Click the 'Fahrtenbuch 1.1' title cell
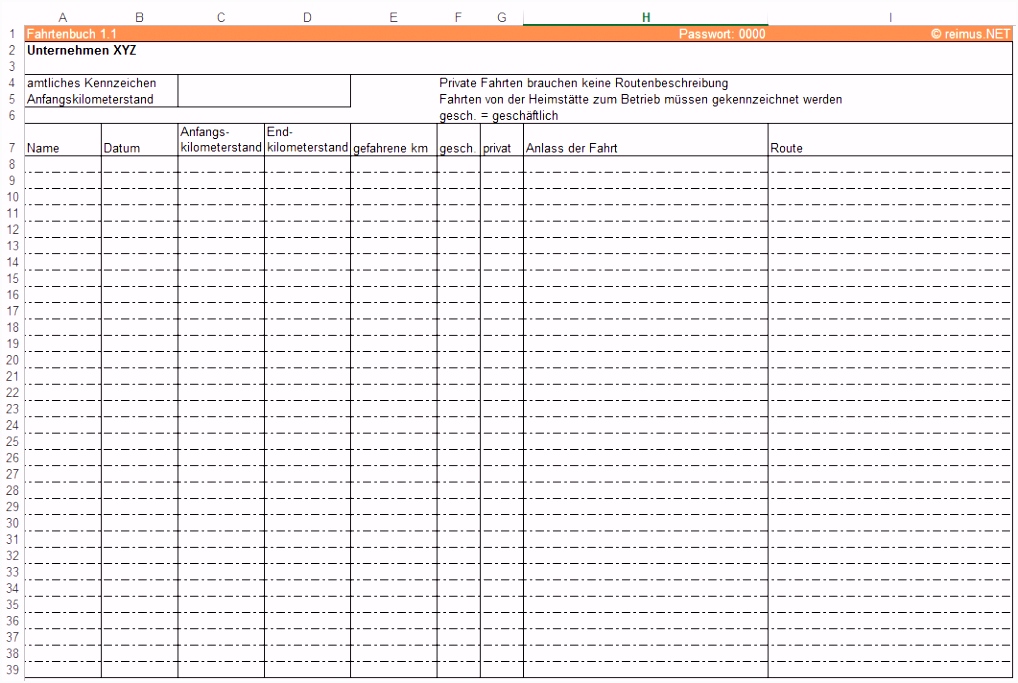1018x683 pixels. pyautogui.click(x=71, y=34)
